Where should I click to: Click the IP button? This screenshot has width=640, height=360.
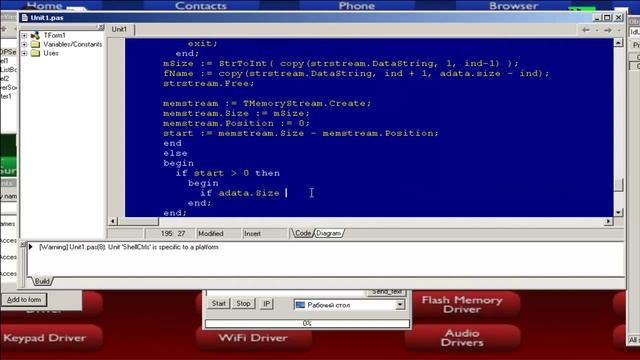point(267,304)
